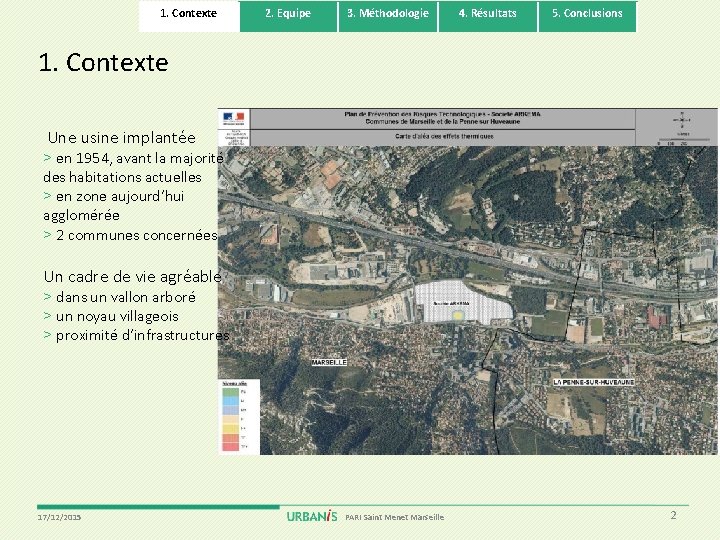Click the 'LA PENNE-SUR-HUVEAUNE' label on the map

click(594, 382)
